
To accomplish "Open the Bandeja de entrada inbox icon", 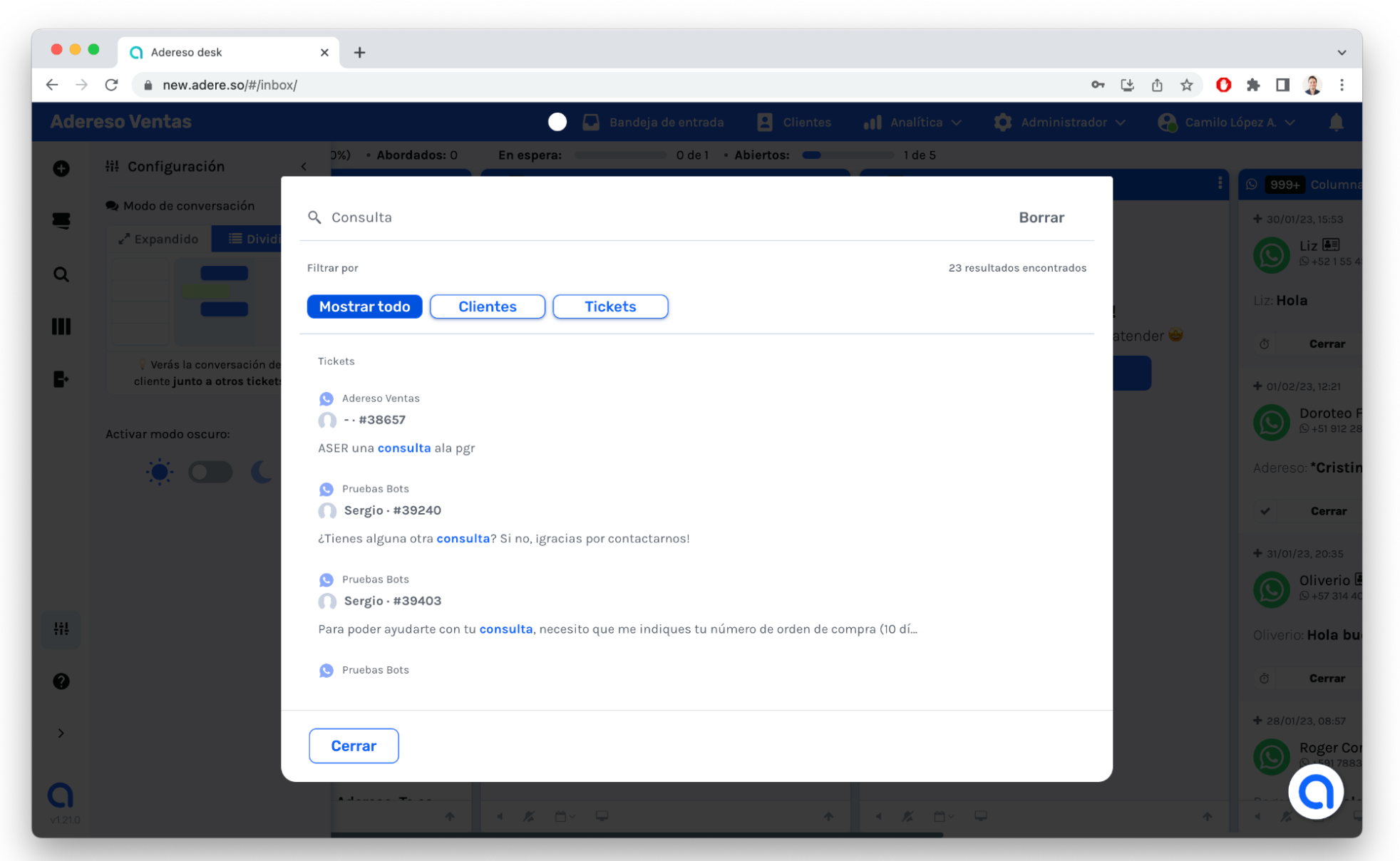I will 591,122.
